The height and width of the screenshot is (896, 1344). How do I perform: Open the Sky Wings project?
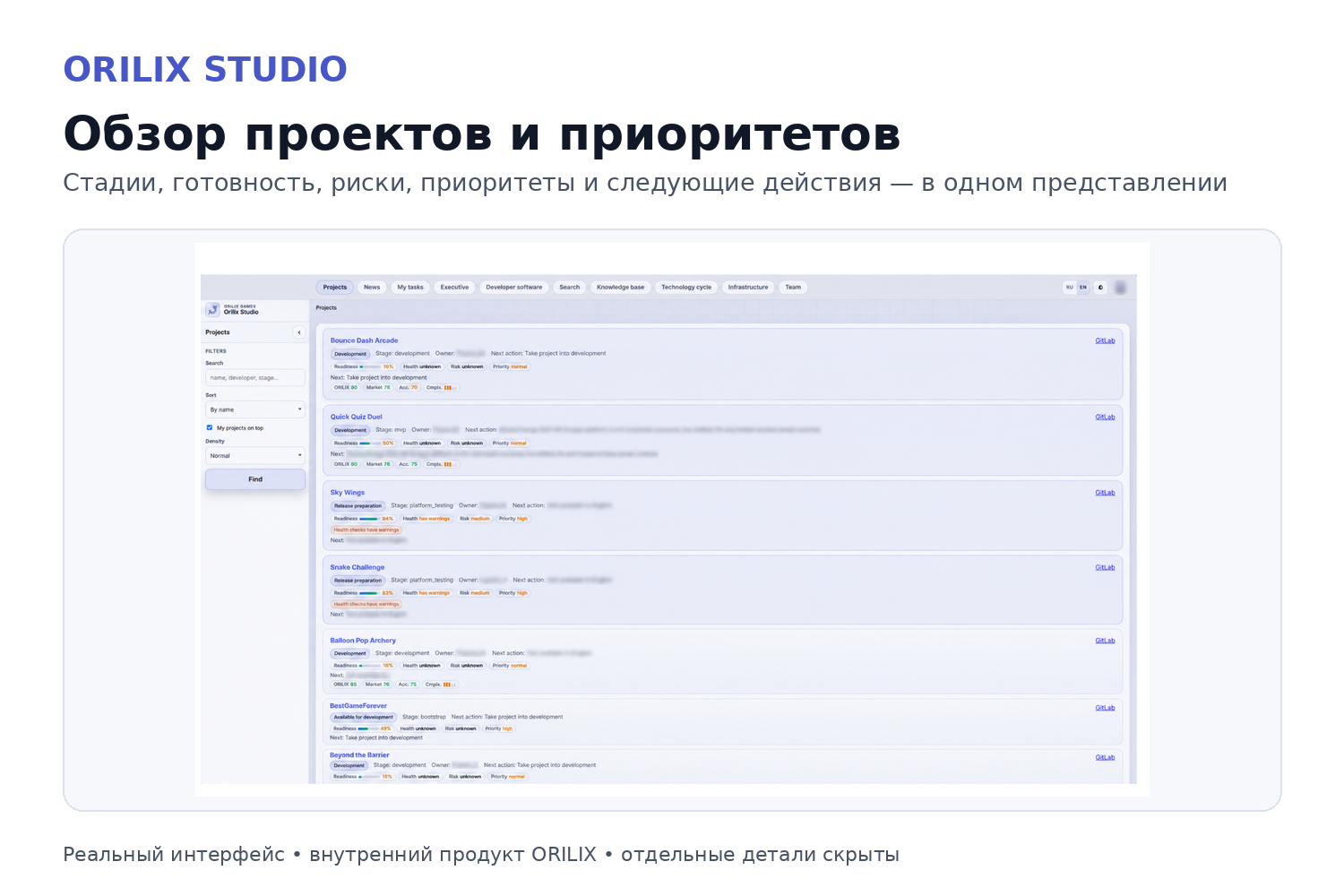(348, 493)
